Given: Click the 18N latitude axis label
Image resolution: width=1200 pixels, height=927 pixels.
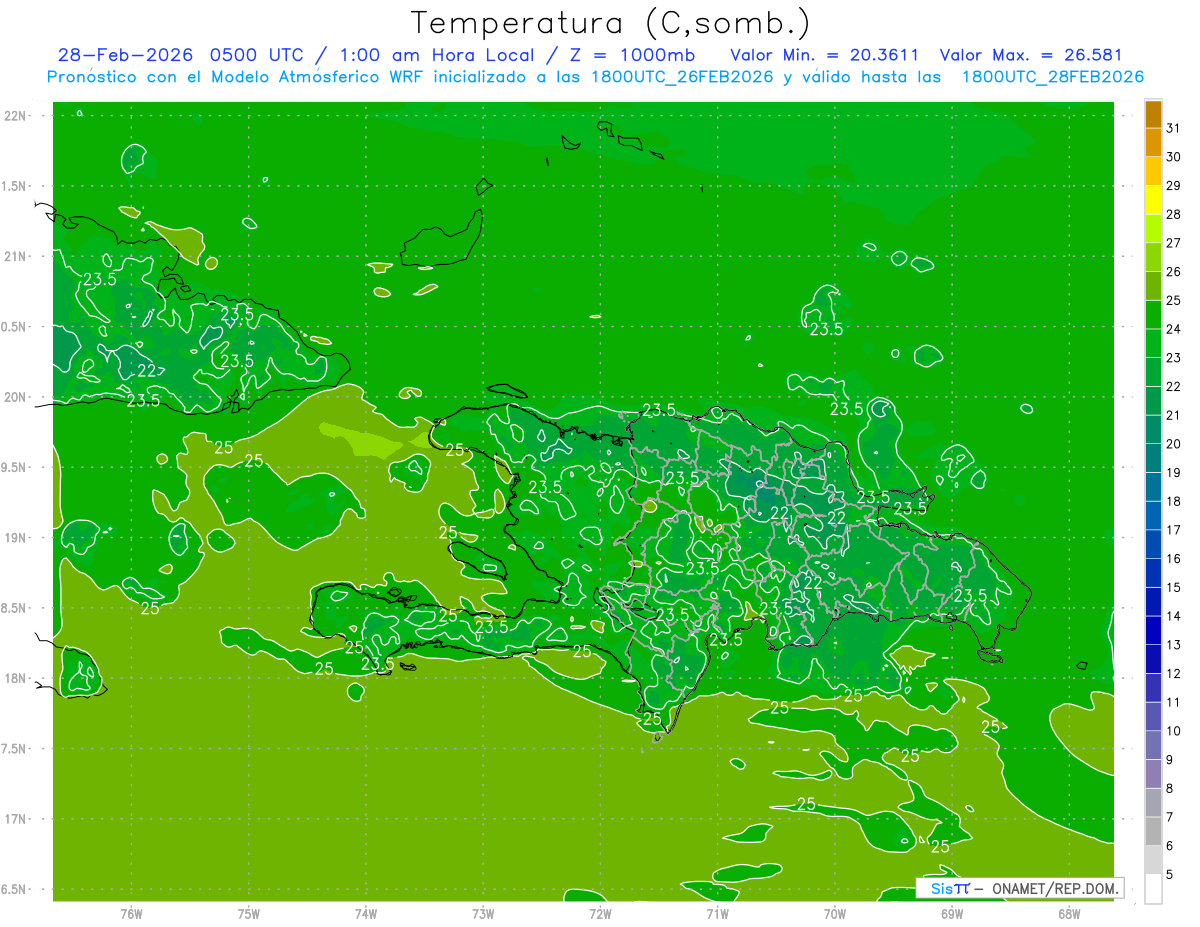Looking at the screenshot, I should coord(14,678).
